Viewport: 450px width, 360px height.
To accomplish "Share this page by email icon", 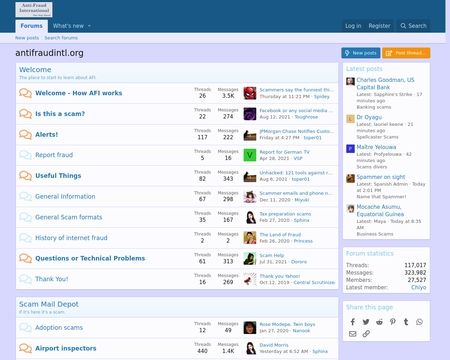I will tap(353, 334).
